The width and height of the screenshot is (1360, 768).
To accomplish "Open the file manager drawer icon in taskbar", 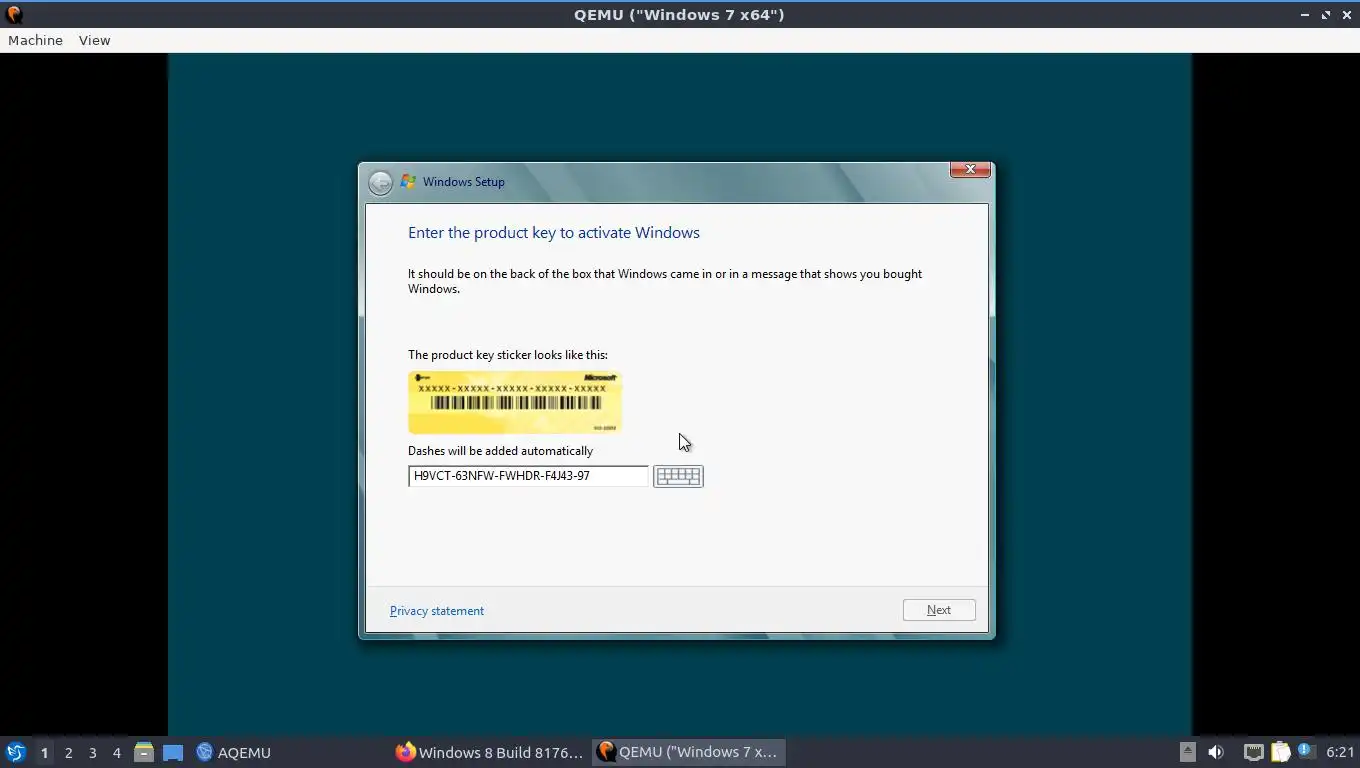I will click(144, 752).
